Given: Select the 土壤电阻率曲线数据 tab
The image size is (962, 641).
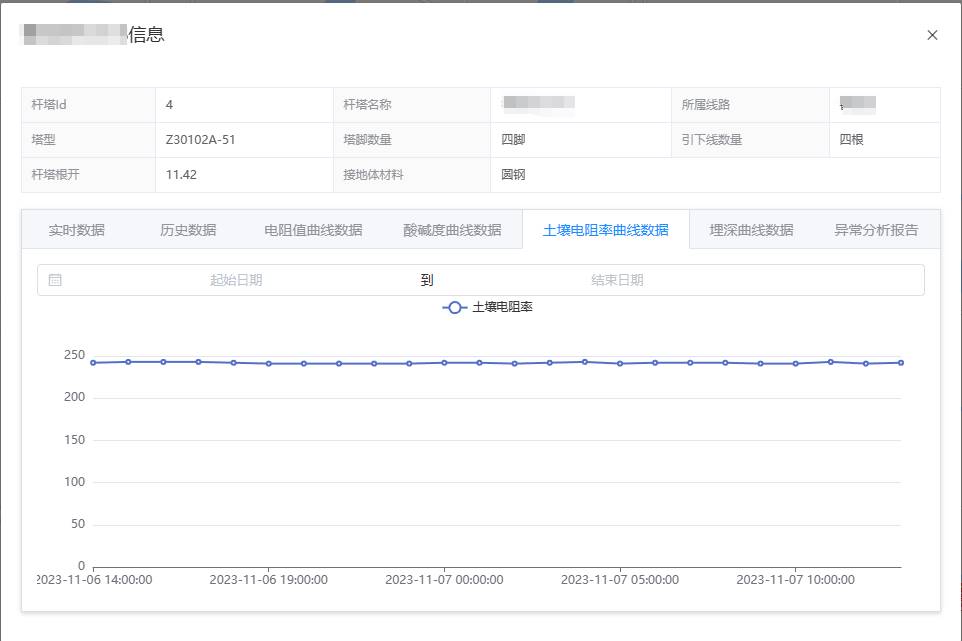Looking at the screenshot, I should [605, 230].
